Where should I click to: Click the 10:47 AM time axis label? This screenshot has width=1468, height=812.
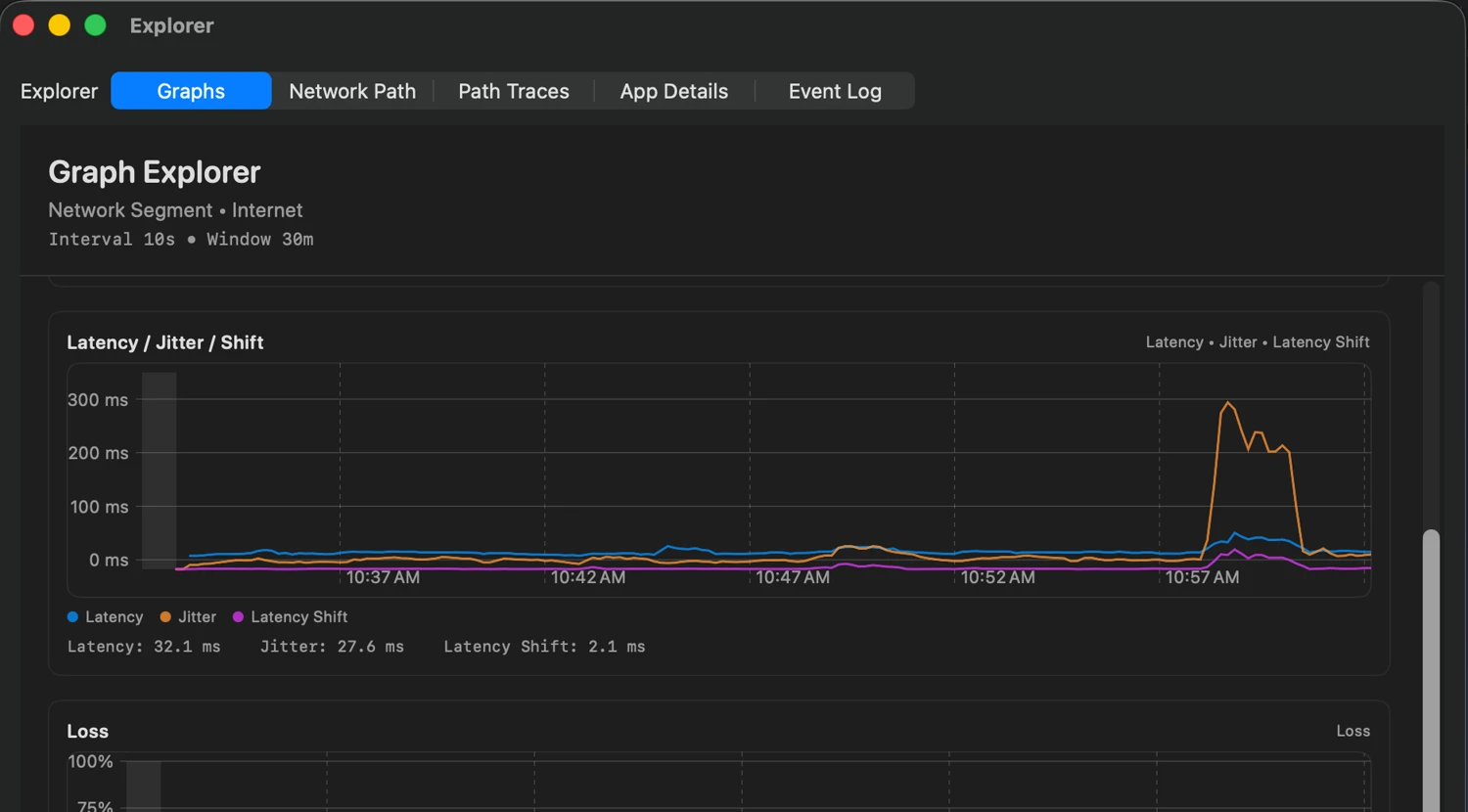pos(793,577)
